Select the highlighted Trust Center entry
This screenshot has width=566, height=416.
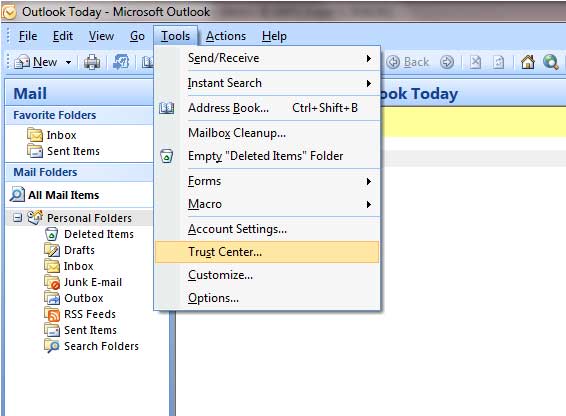tap(267, 252)
